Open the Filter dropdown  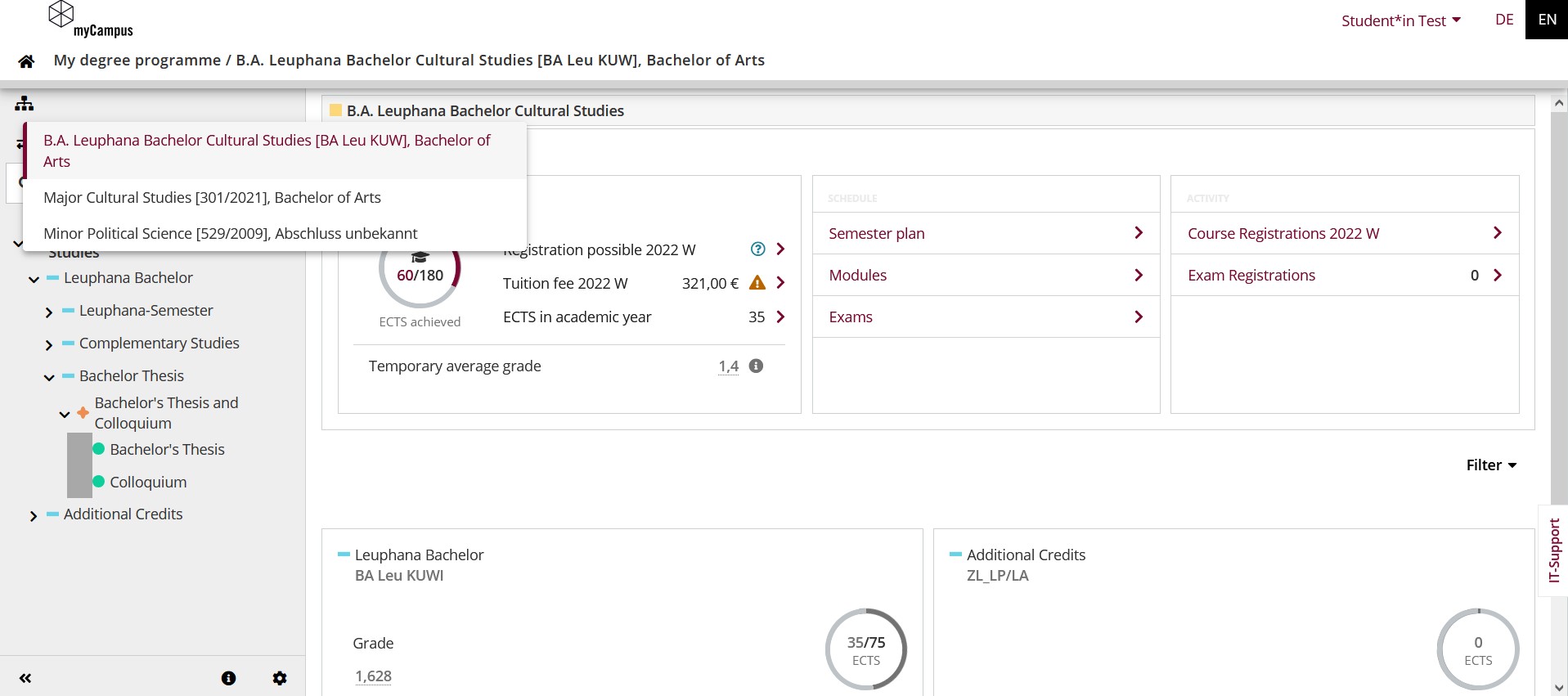pos(1491,465)
